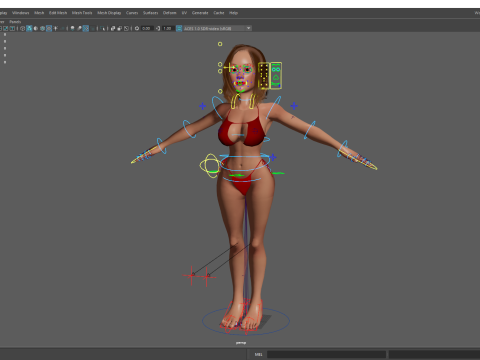This screenshot has height=360, width=480.
Task: Toggle Multisample Anti-aliasing icon
Action: tap(86, 28)
